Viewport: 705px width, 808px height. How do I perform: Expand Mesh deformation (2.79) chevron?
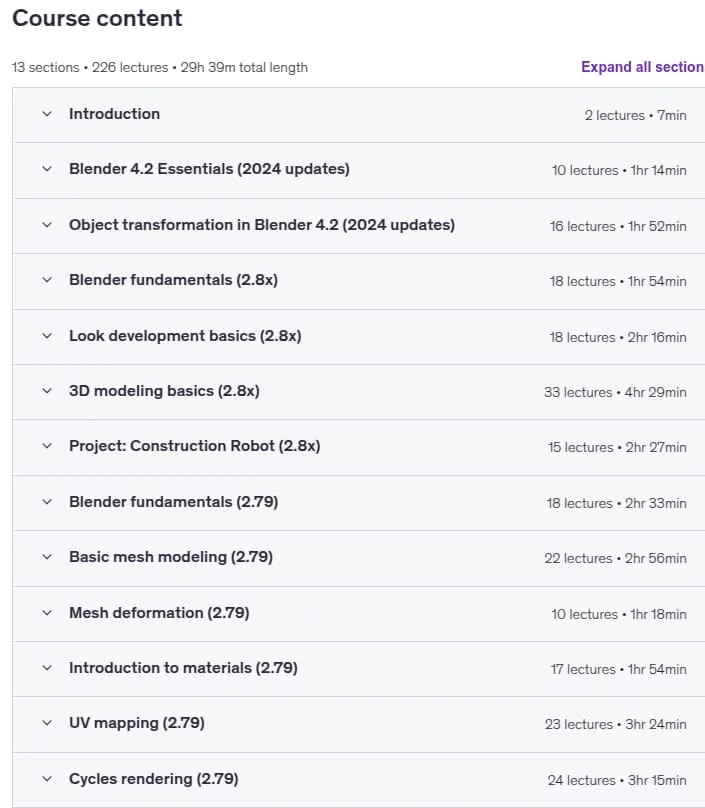pyautogui.click(x=47, y=613)
